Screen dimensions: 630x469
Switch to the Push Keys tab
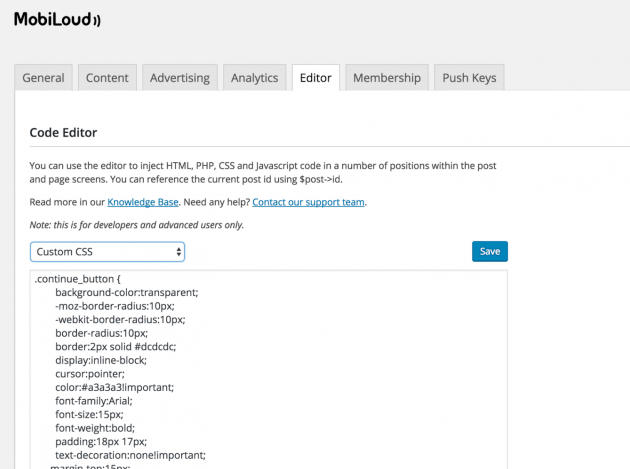tap(469, 78)
